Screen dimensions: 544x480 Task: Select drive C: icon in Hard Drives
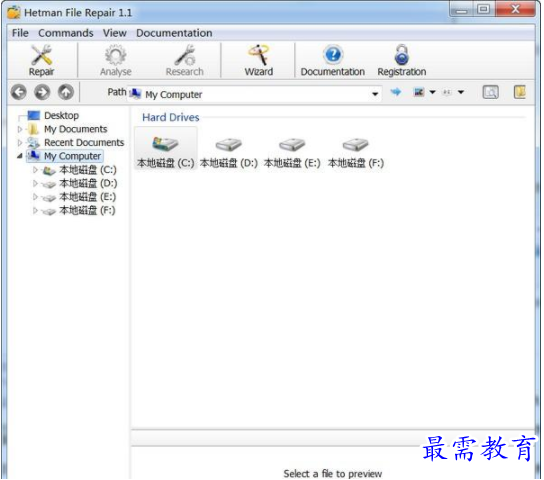[x=165, y=144]
